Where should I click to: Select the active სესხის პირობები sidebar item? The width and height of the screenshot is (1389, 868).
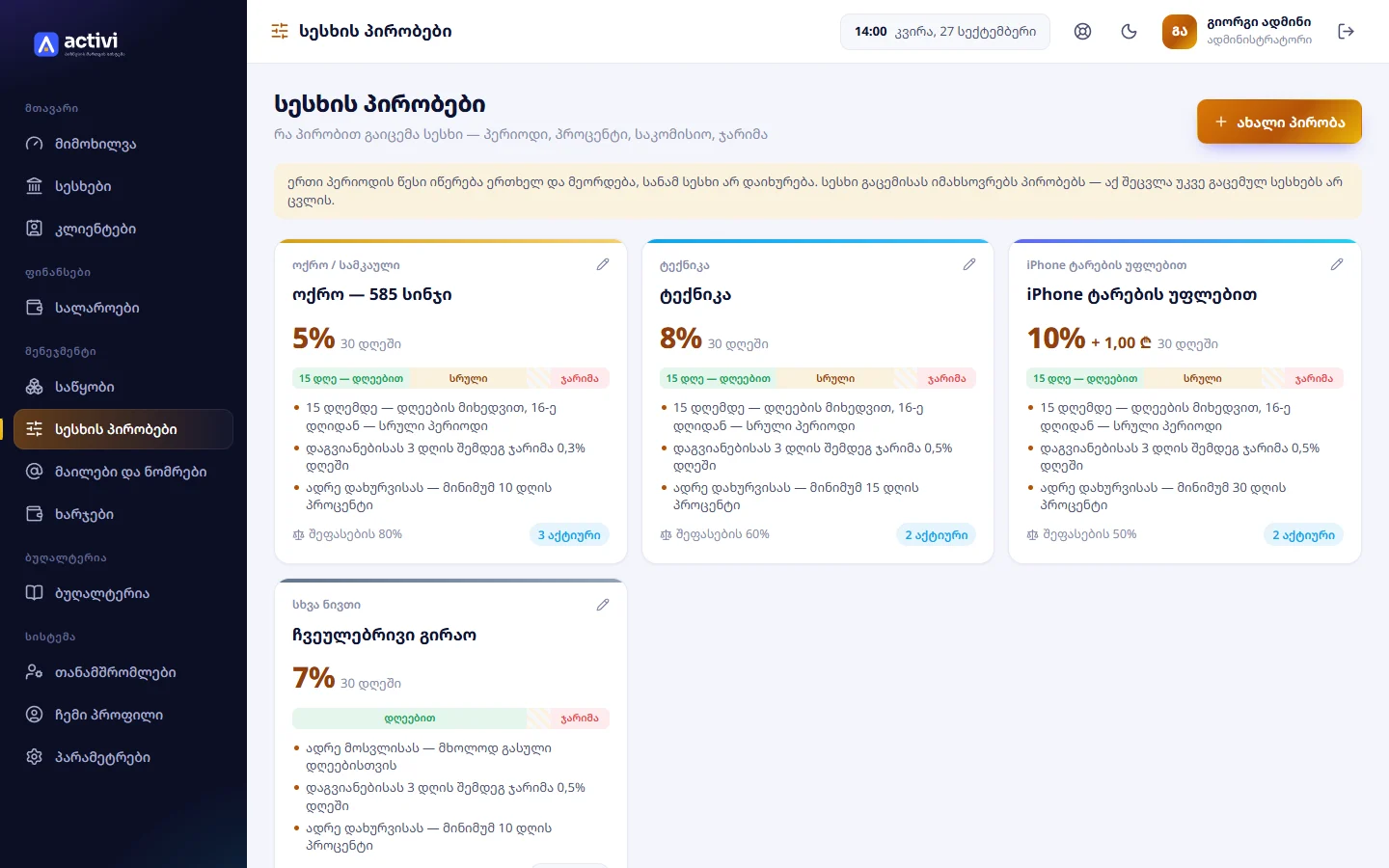pos(123,429)
